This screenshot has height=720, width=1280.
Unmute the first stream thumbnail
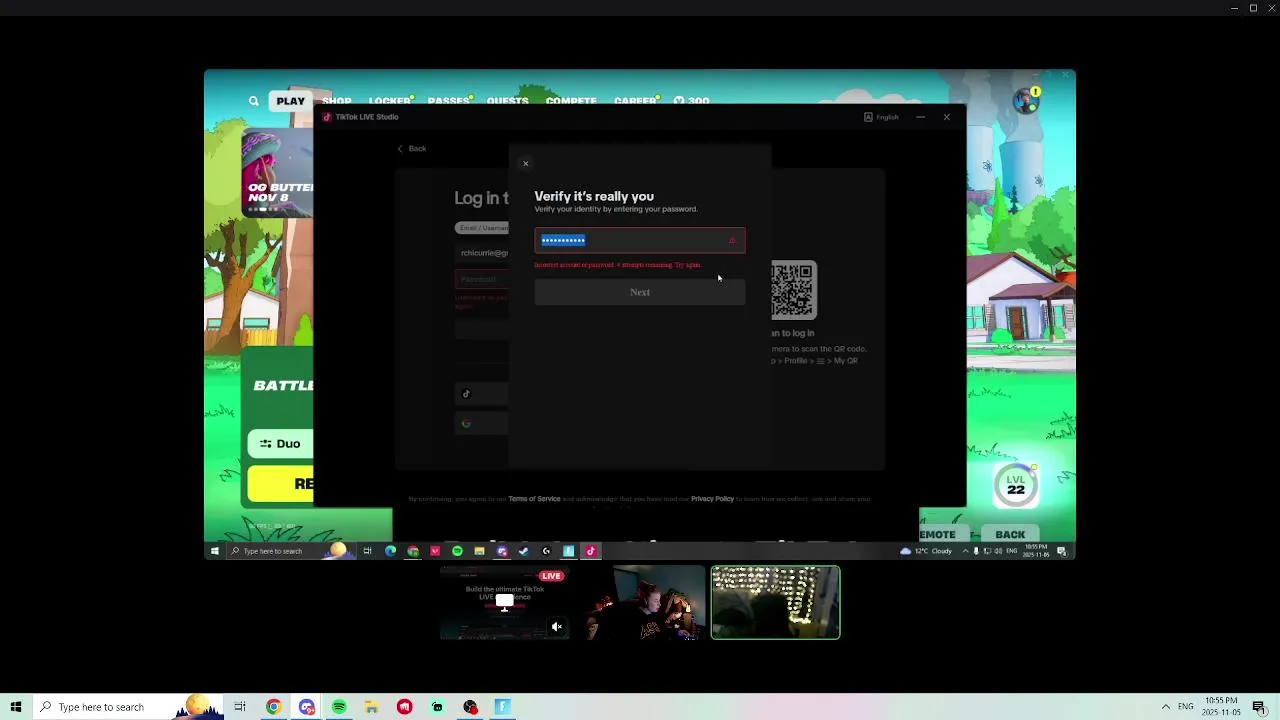tap(557, 627)
